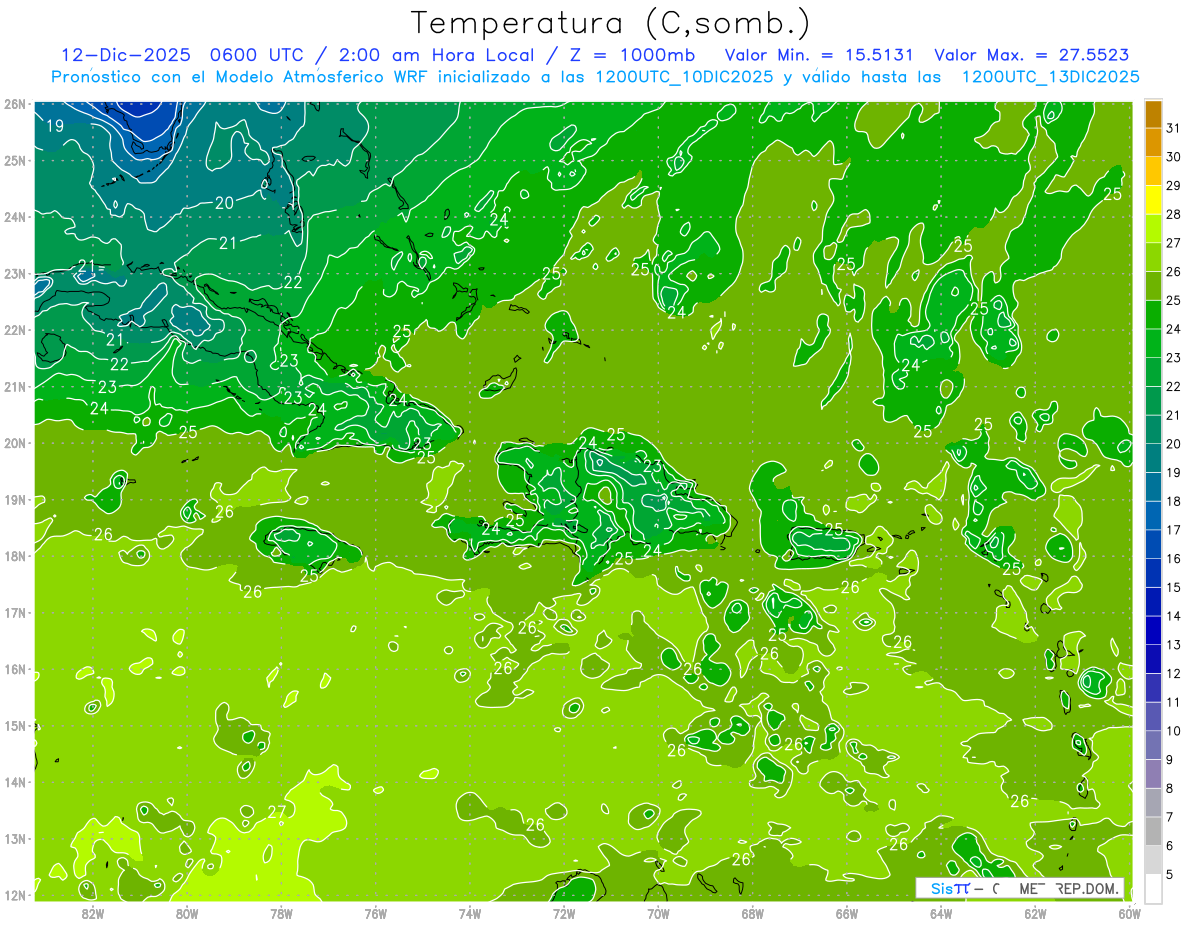Click the "72W" longitude axis label
Screen dimensions: 1200x927
564,913
